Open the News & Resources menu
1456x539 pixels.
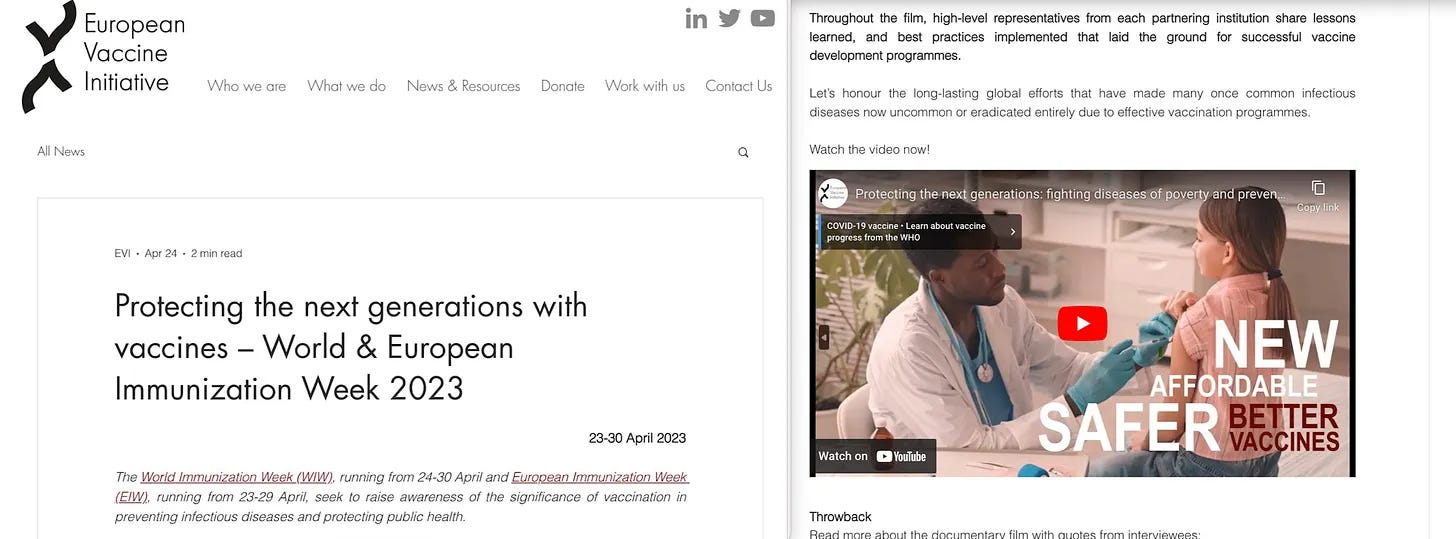tap(463, 86)
